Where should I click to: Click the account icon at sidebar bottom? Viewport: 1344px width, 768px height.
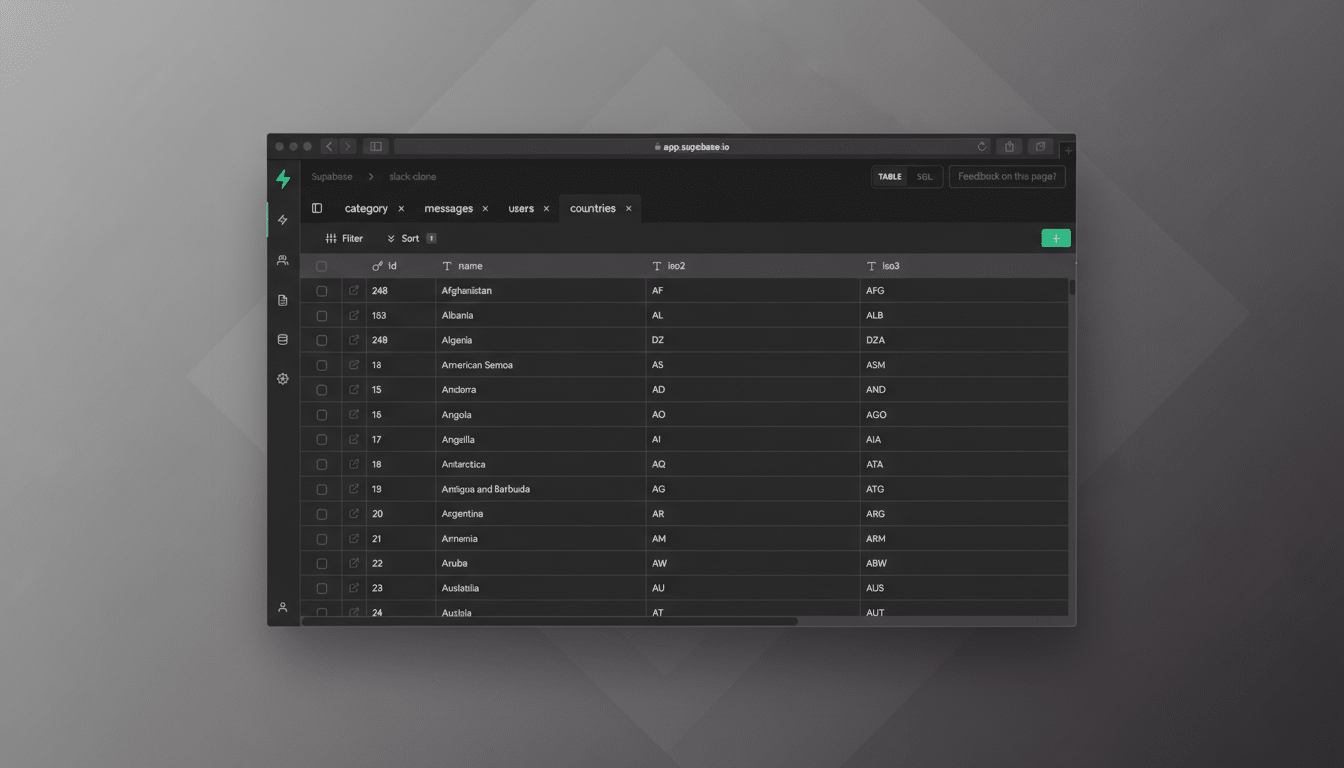tap(283, 607)
